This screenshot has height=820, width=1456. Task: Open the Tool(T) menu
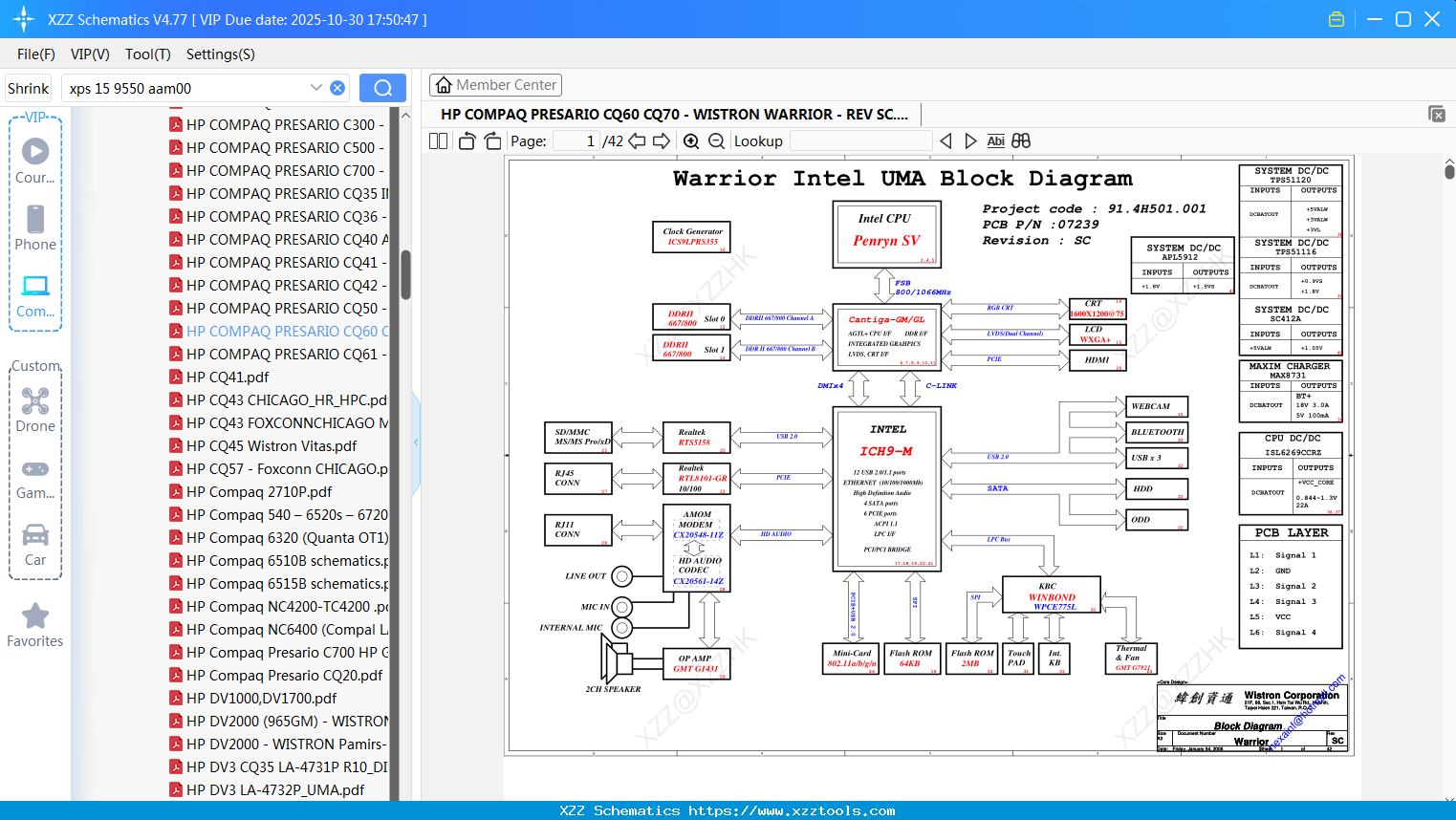148,54
